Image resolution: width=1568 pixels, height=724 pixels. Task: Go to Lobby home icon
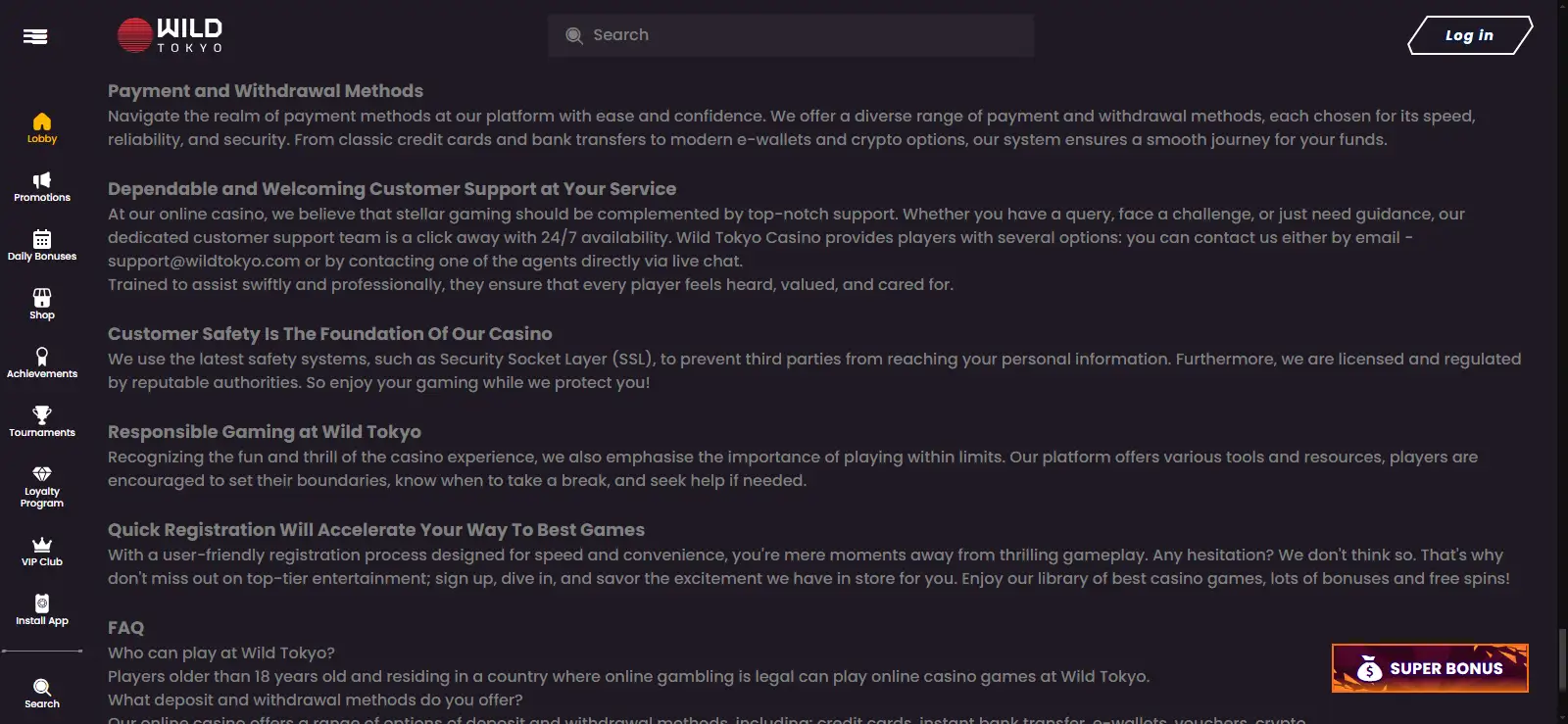click(x=42, y=121)
